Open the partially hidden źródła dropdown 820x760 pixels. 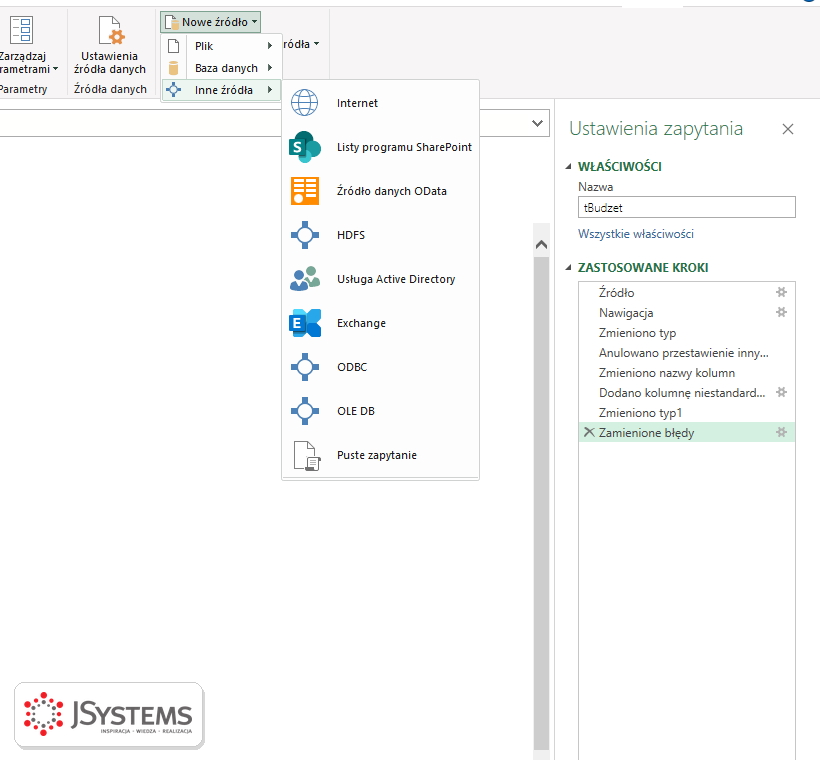point(301,44)
